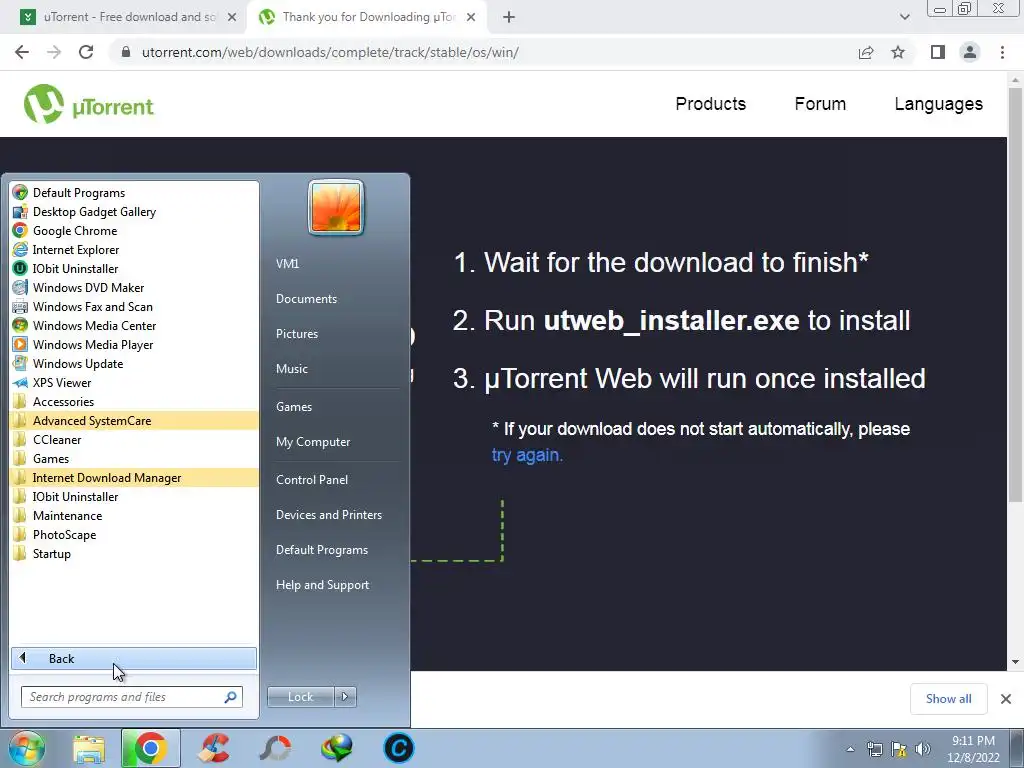Open XPS Viewer
Viewport: 1024px width, 768px height.
[x=134, y=383]
